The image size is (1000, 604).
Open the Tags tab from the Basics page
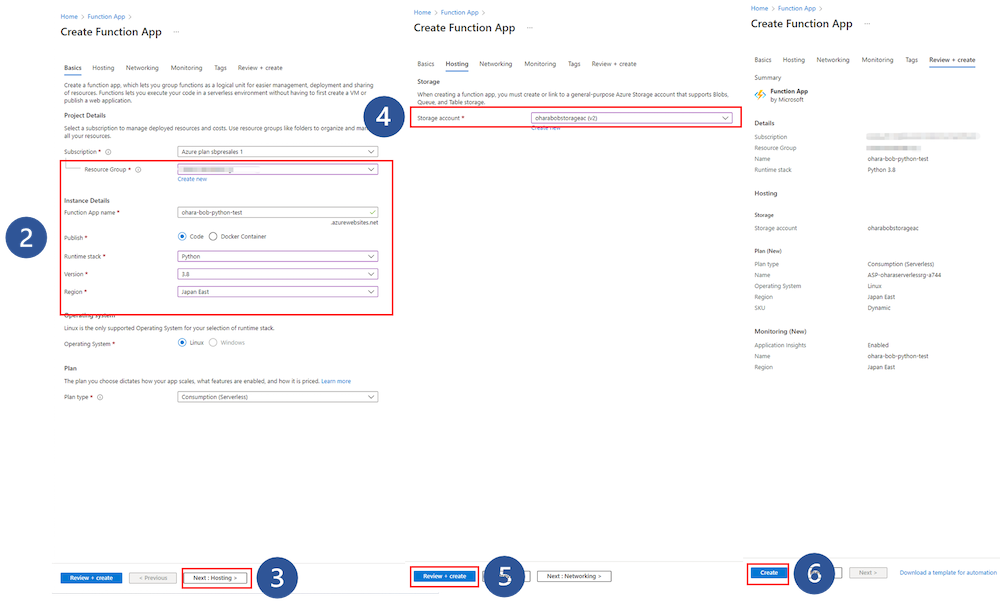pos(220,68)
